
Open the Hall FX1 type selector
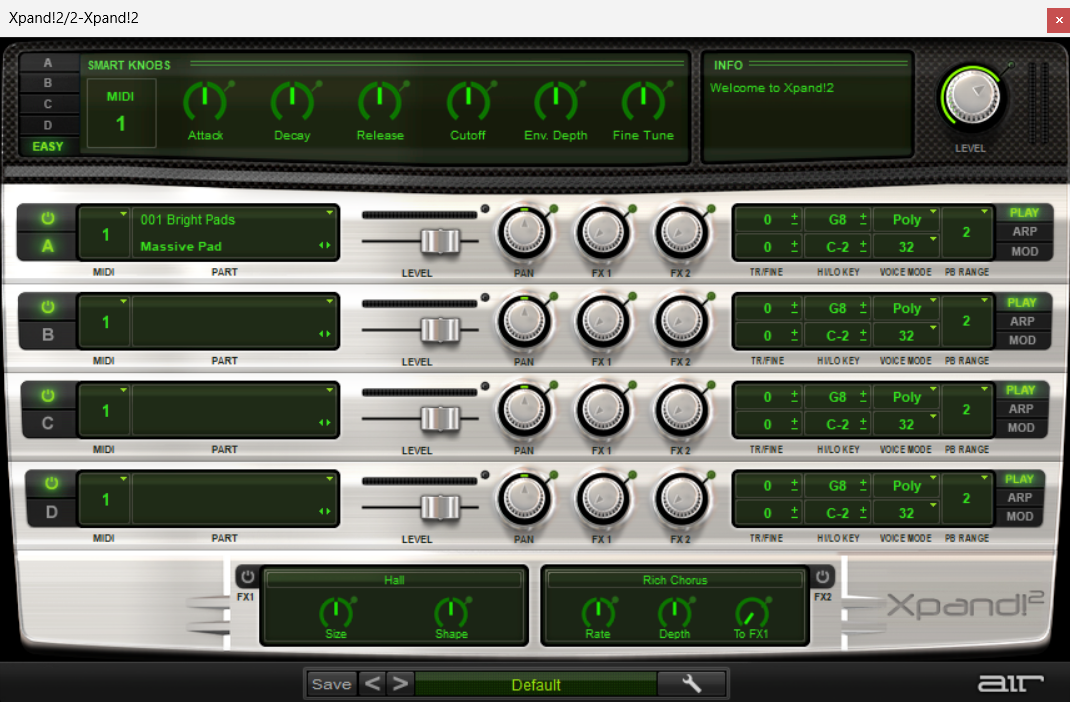(x=394, y=580)
